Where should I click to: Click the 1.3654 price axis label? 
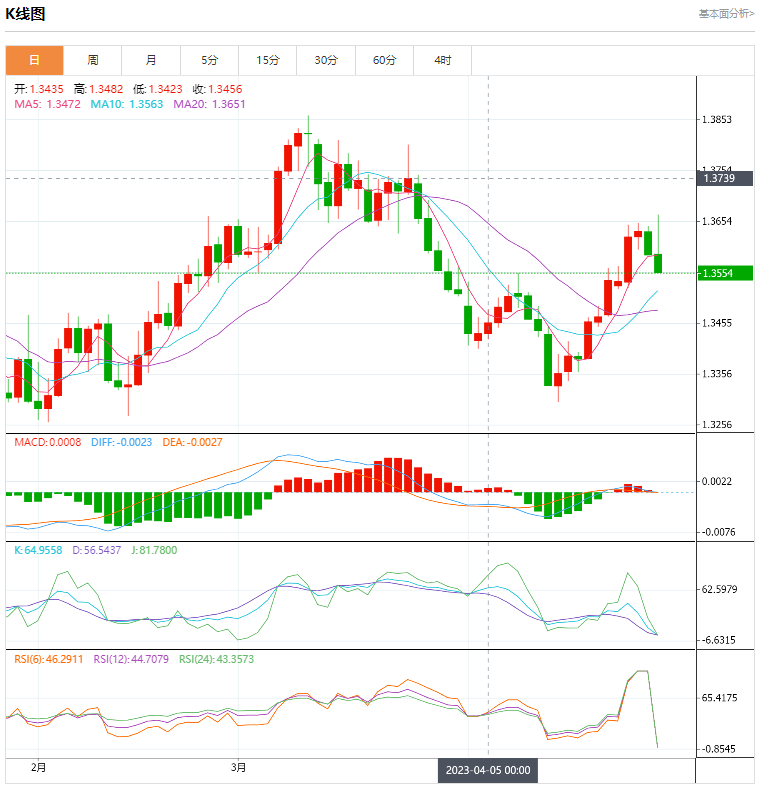717,221
